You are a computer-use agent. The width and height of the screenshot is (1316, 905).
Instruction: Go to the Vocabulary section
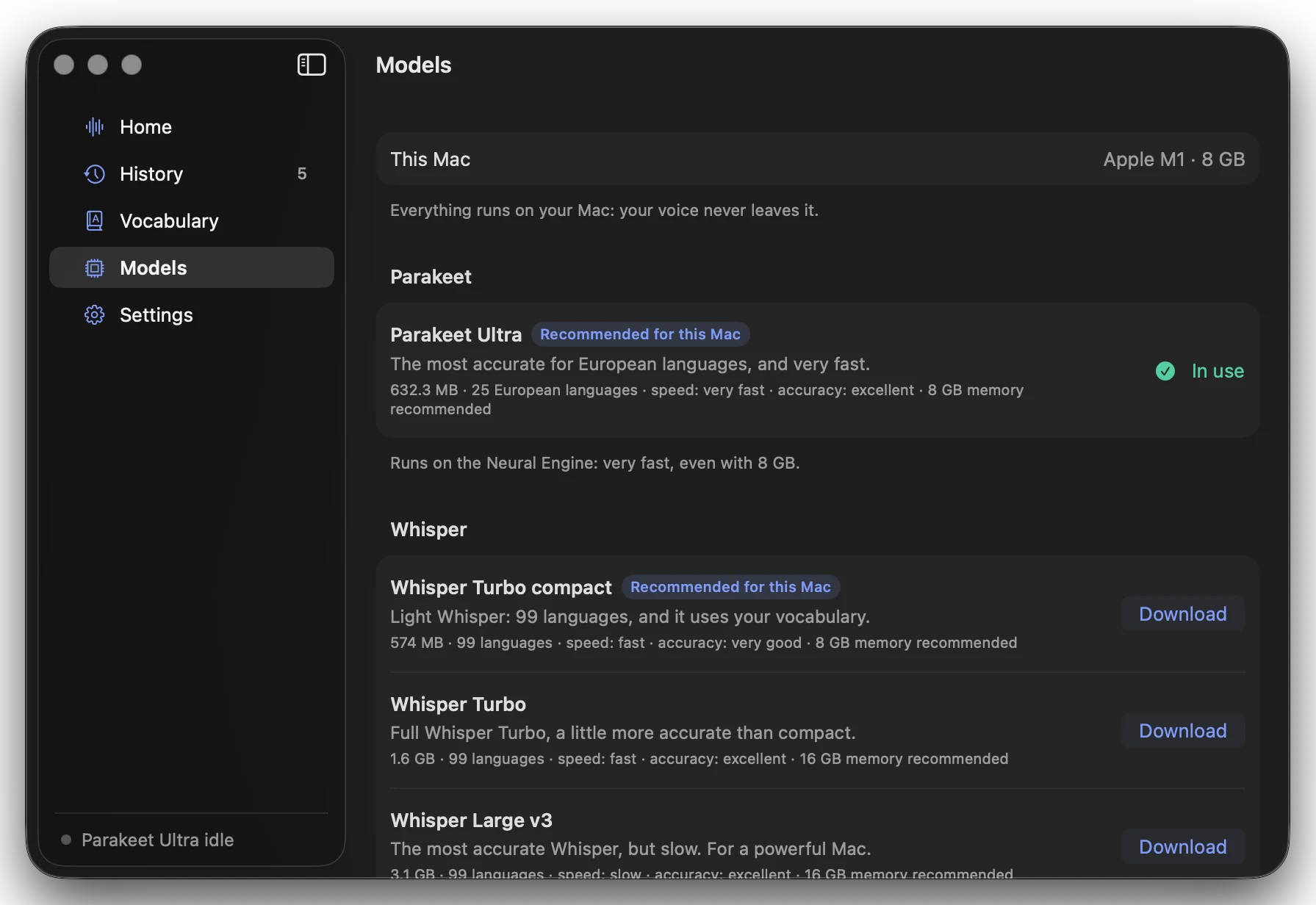point(192,221)
